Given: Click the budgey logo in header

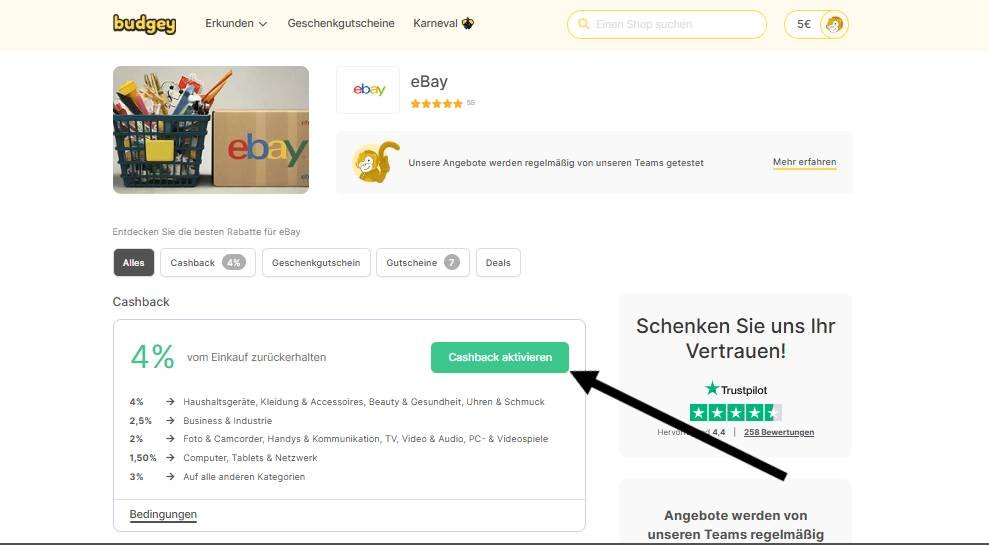Looking at the screenshot, I should coord(144,24).
